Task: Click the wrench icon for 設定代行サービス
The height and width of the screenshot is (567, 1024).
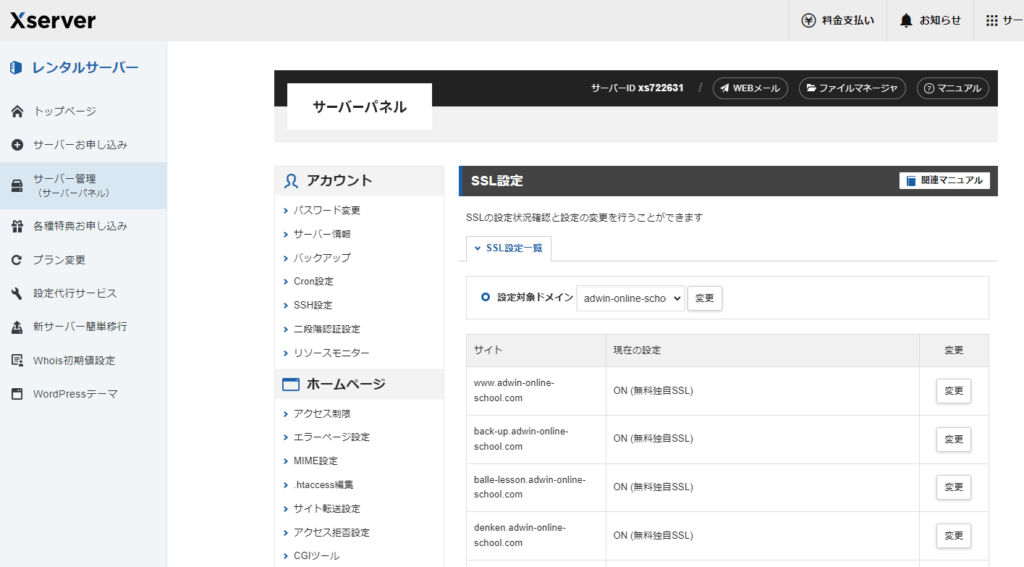Action: pos(16,294)
